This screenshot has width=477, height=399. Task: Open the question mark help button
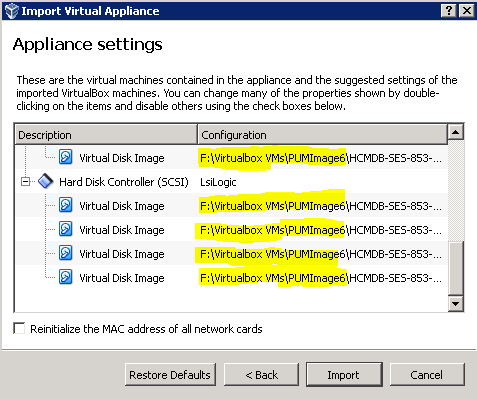click(x=449, y=11)
